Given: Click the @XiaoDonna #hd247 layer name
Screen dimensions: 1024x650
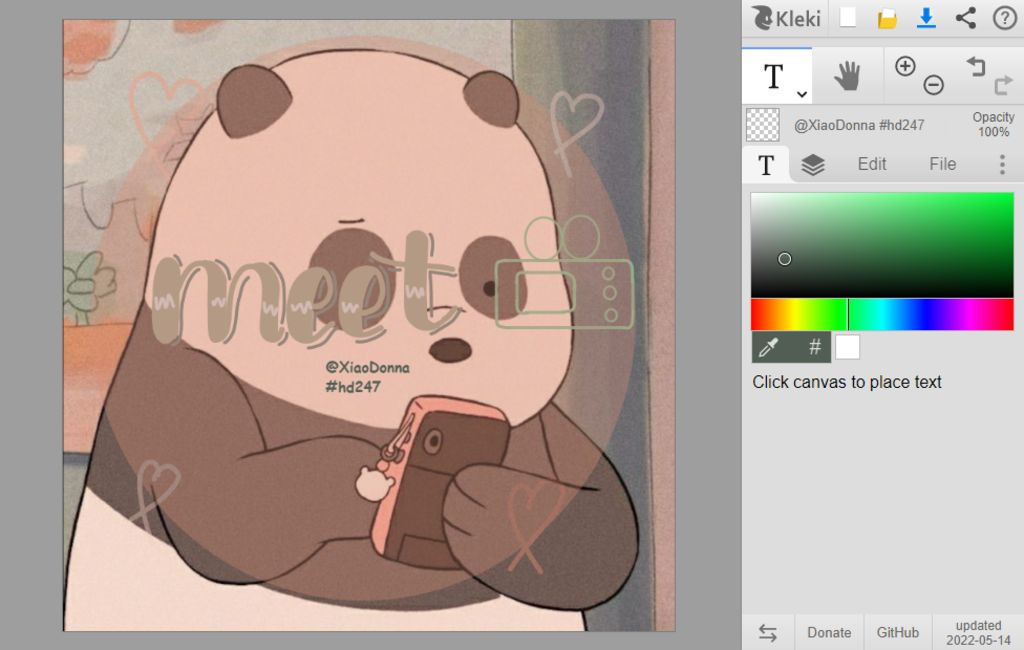Looking at the screenshot, I should 859,125.
